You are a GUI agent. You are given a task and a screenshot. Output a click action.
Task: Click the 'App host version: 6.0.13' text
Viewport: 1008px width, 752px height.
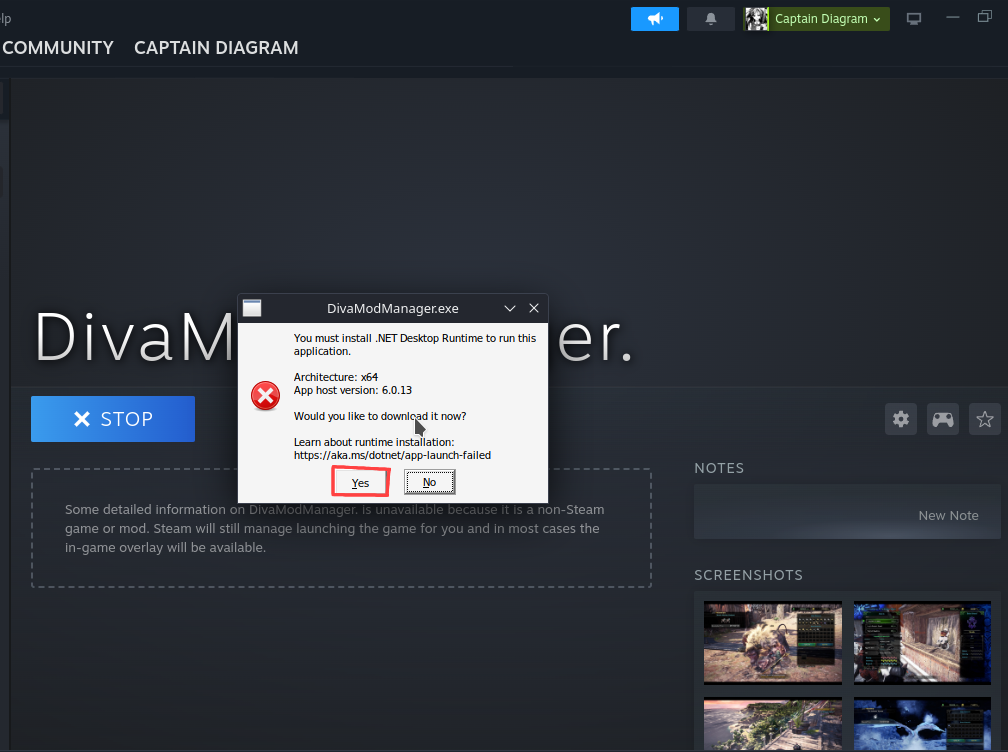pyautogui.click(x=353, y=390)
